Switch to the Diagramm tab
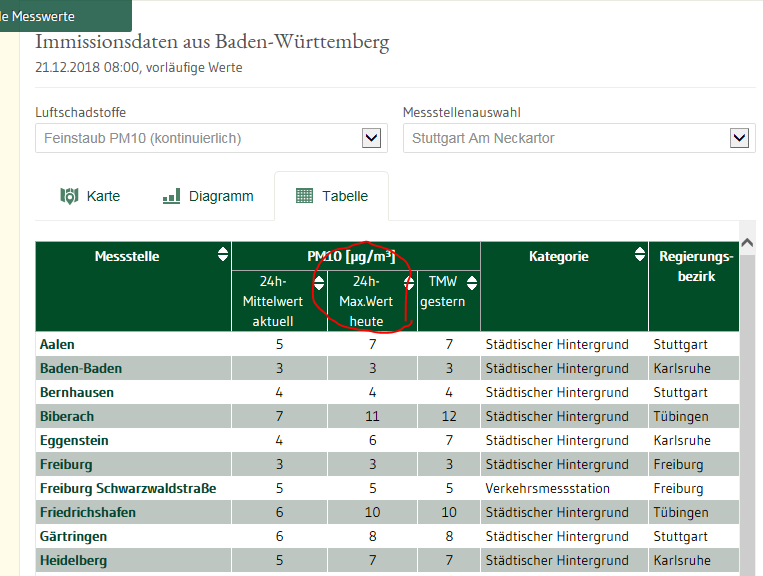Image resolution: width=763 pixels, height=576 pixels. pos(208,196)
